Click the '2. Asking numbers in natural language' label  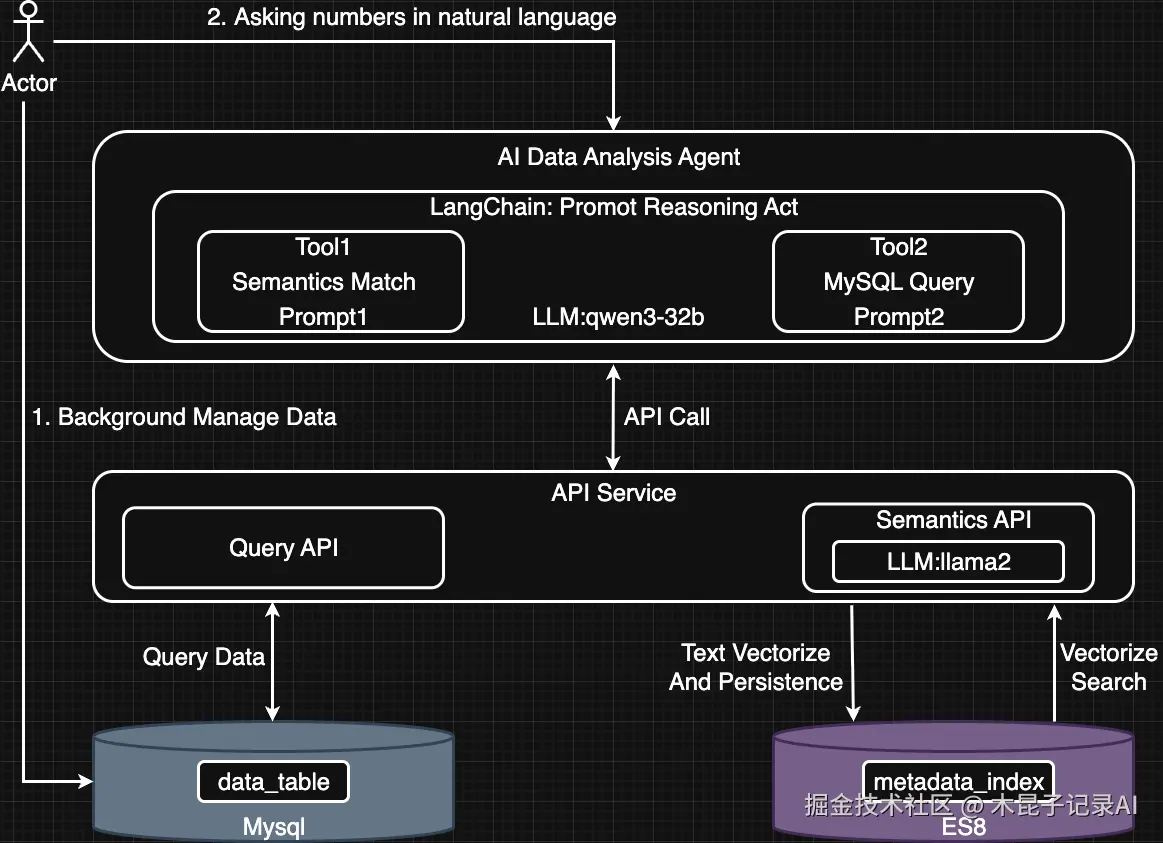[412, 16]
